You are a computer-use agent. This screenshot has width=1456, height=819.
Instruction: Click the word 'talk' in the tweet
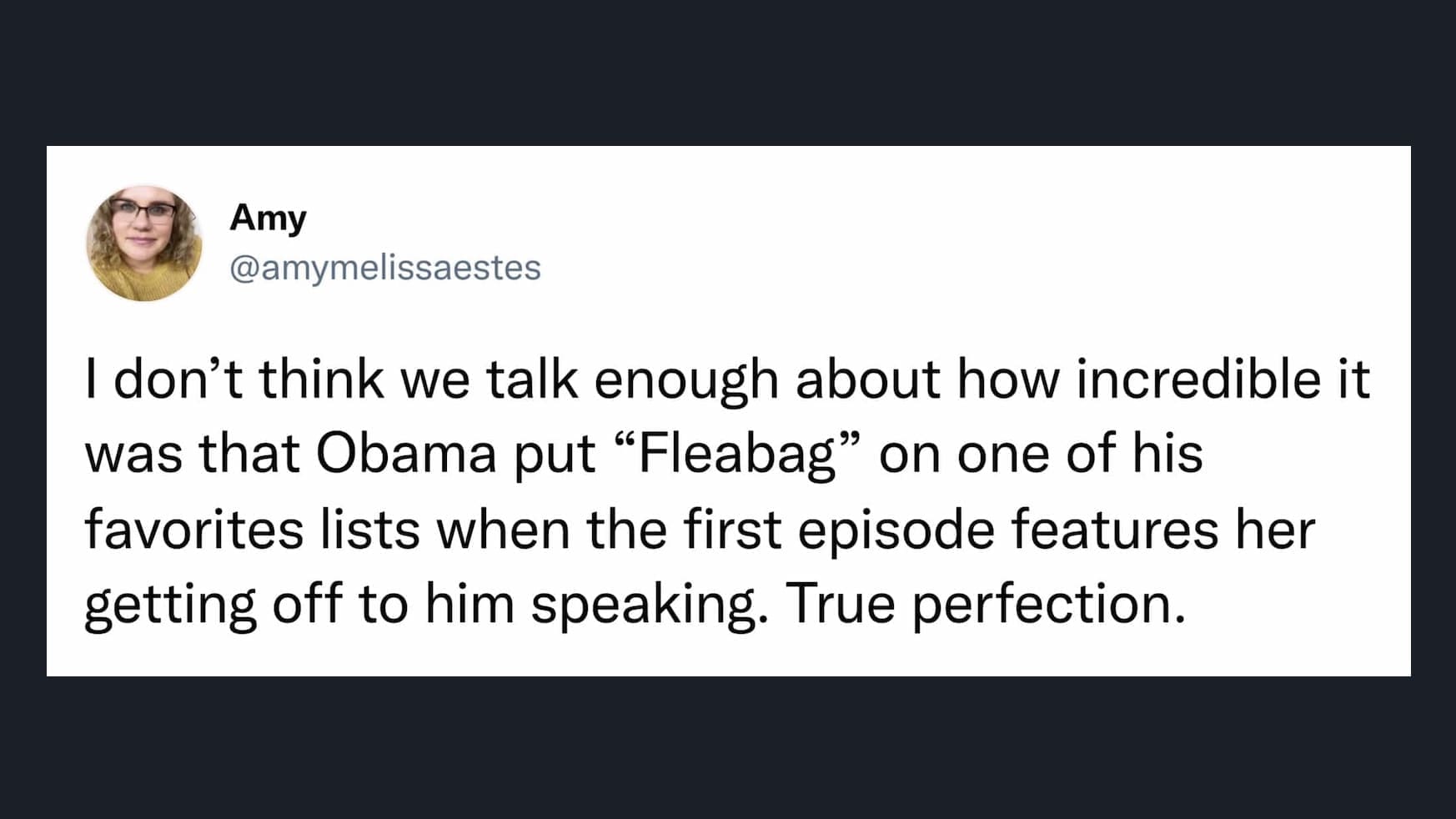tap(532, 379)
